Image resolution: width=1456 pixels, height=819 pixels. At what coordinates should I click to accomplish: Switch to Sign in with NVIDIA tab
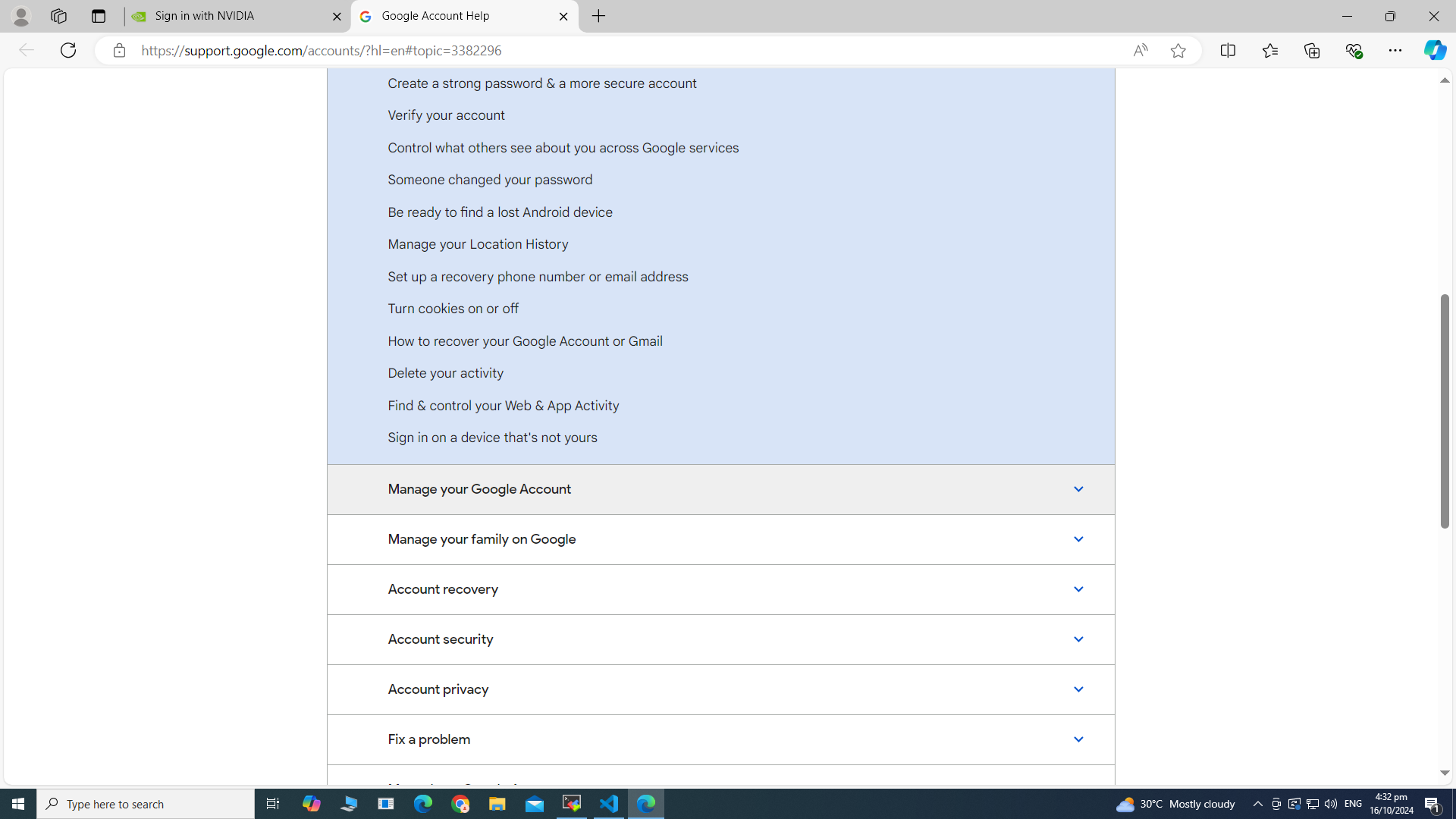pos(237,16)
